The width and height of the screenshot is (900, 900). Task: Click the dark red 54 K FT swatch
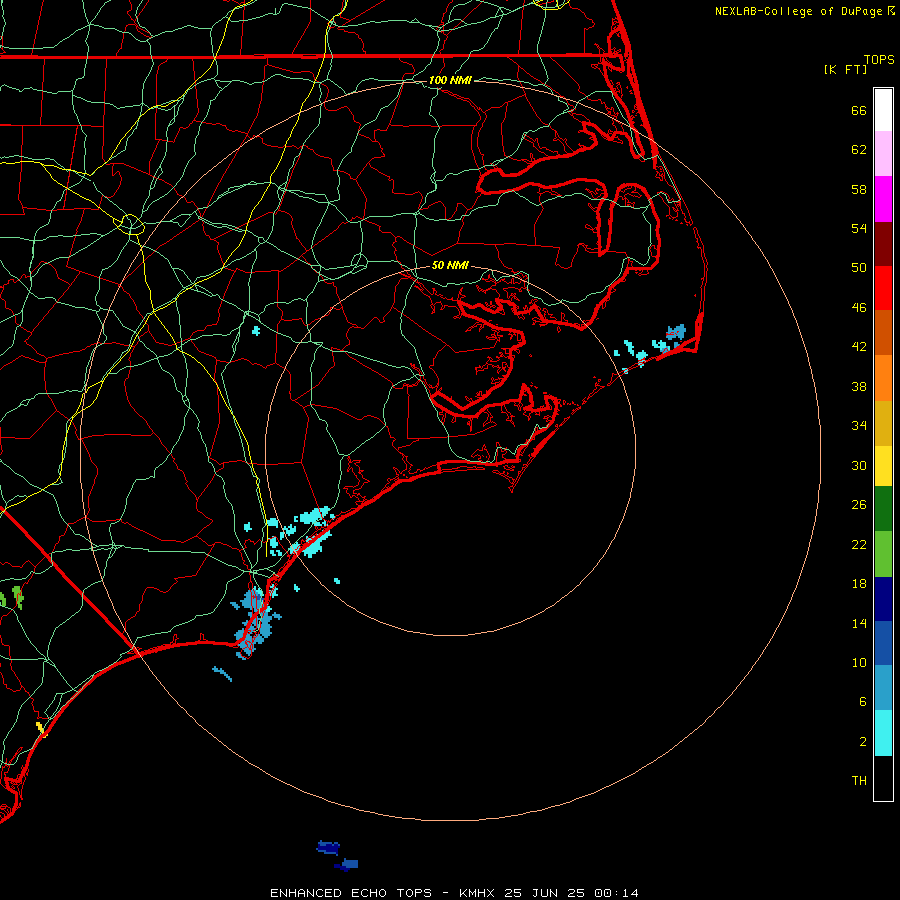(883, 243)
